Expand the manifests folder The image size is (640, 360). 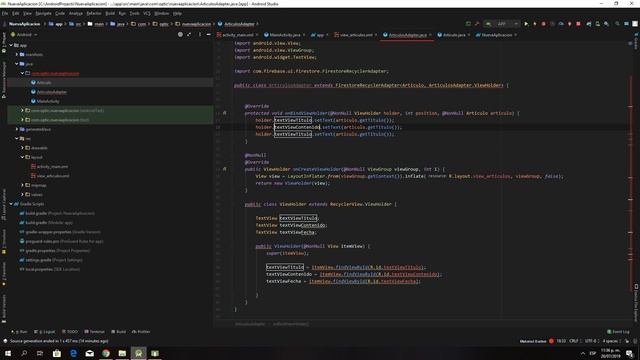pyautogui.click(x=17, y=54)
